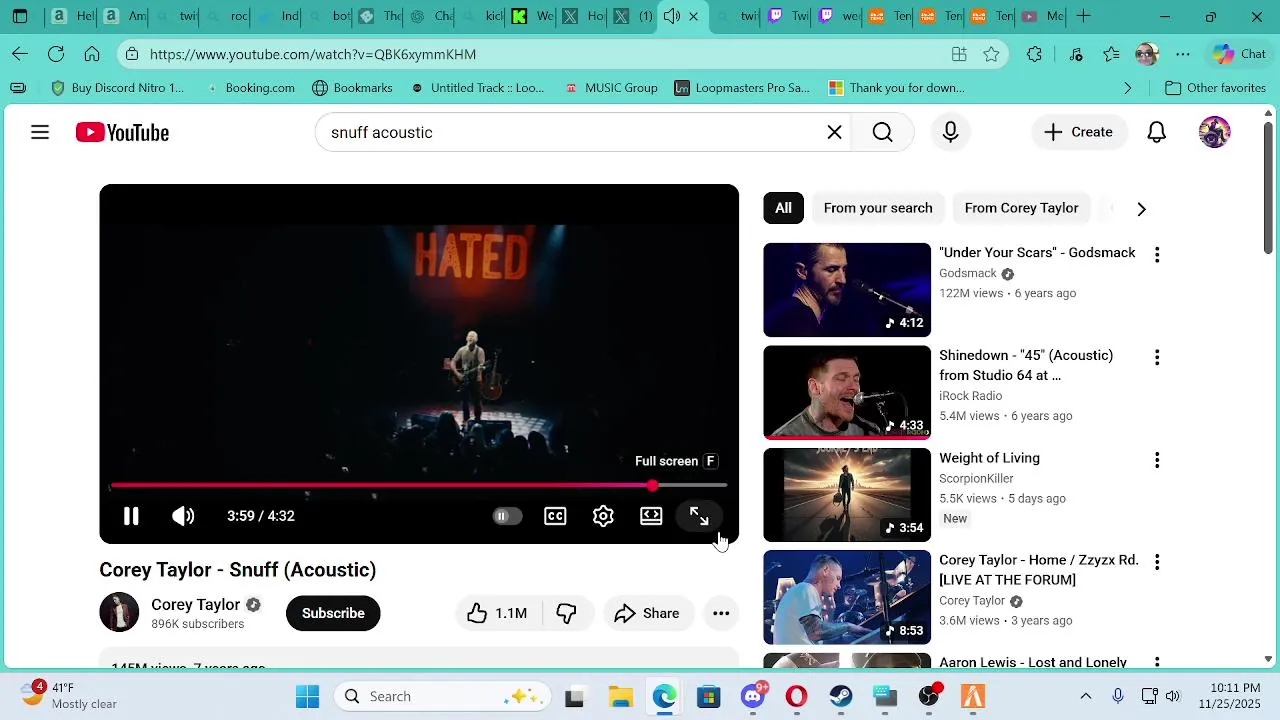Clear the search box with the X

point(835,132)
